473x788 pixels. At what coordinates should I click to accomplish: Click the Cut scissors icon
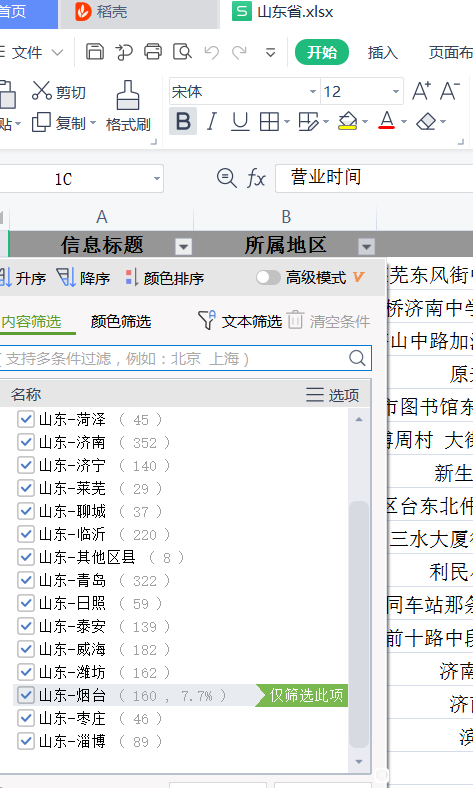[41, 91]
